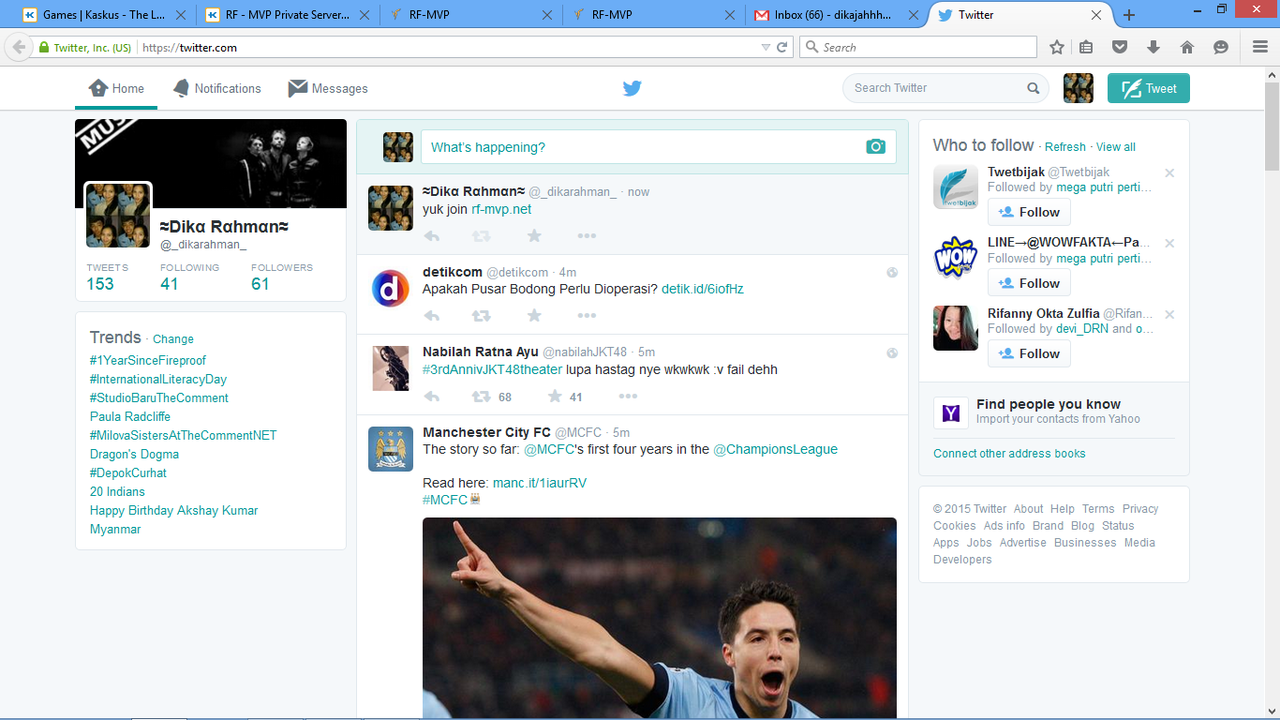1280x720 pixels.
Task: Click the Firefox reload button
Action: click(782, 47)
